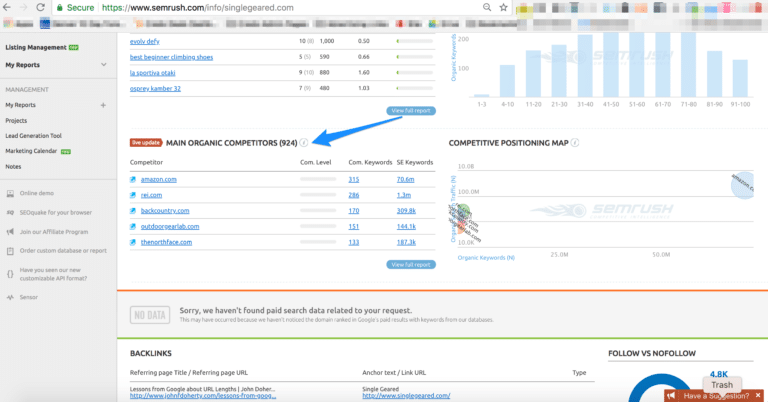The width and height of the screenshot is (768, 402).
Task: Open Projects in sidebar
Action: pyautogui.click(x=16, y=120)
